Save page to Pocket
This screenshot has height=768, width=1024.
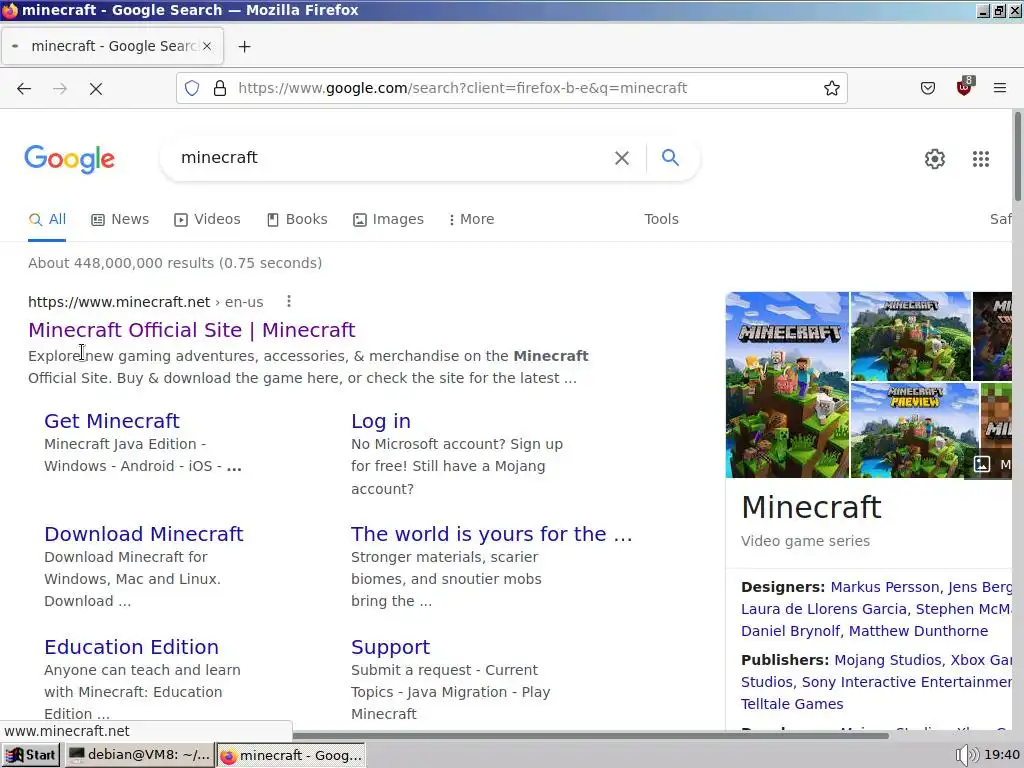928,88
